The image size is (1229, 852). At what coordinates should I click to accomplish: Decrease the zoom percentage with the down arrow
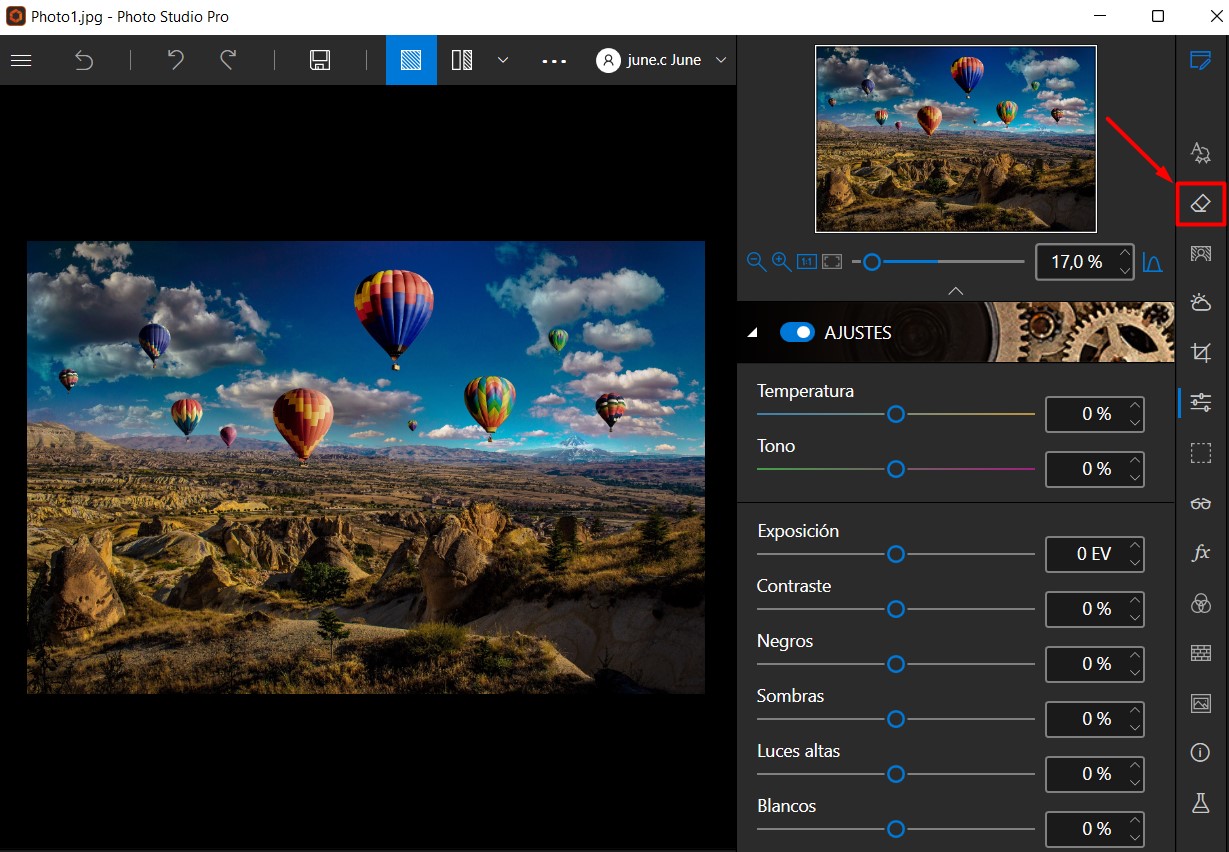1125,271
